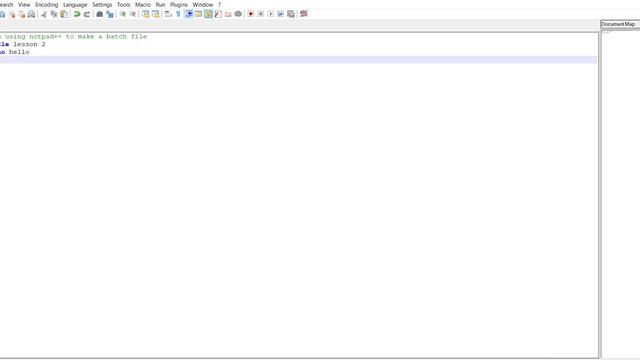
Task: Open the Folder as Workspace icon
Action: [228, 14]
